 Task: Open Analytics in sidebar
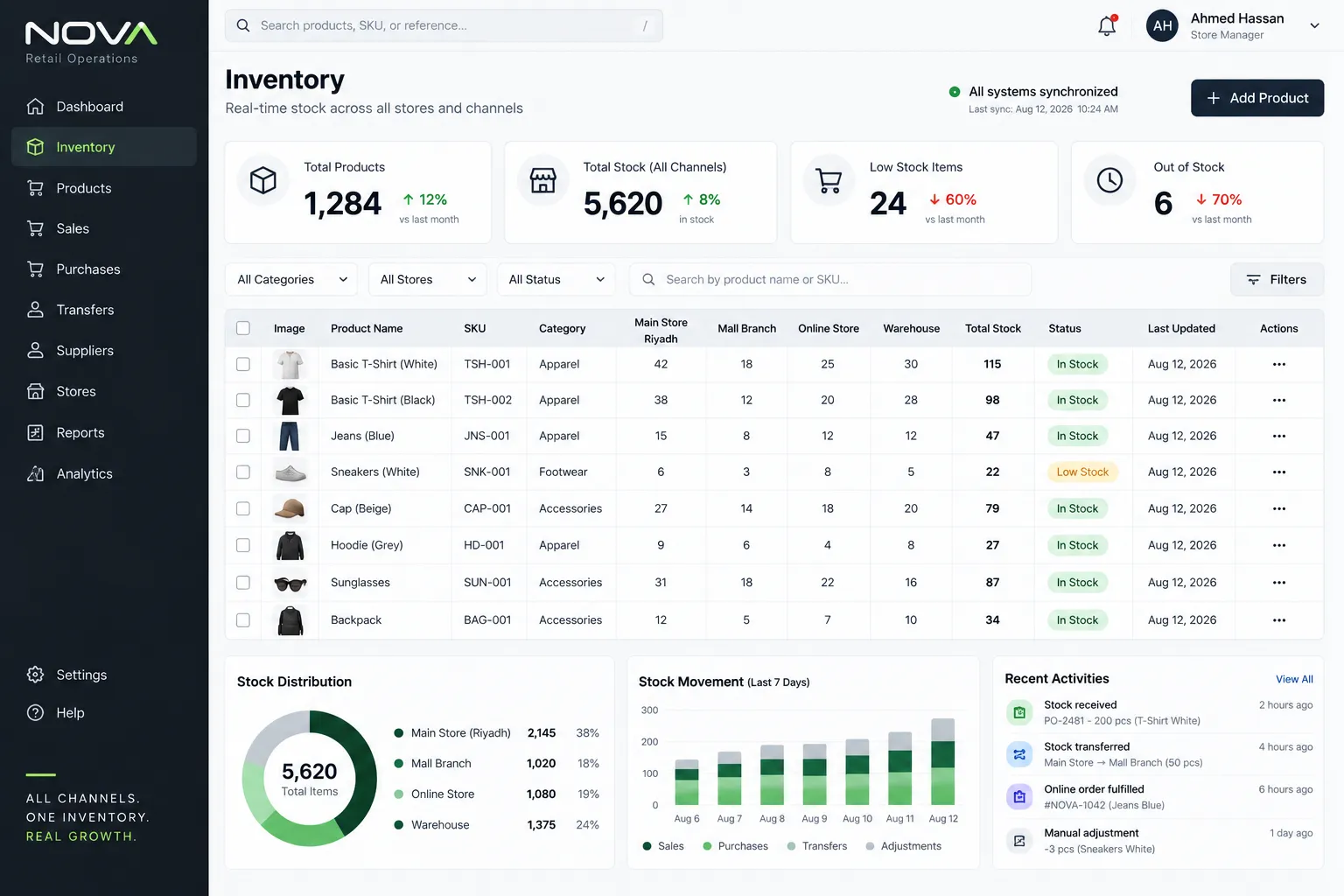coord(104,473)
